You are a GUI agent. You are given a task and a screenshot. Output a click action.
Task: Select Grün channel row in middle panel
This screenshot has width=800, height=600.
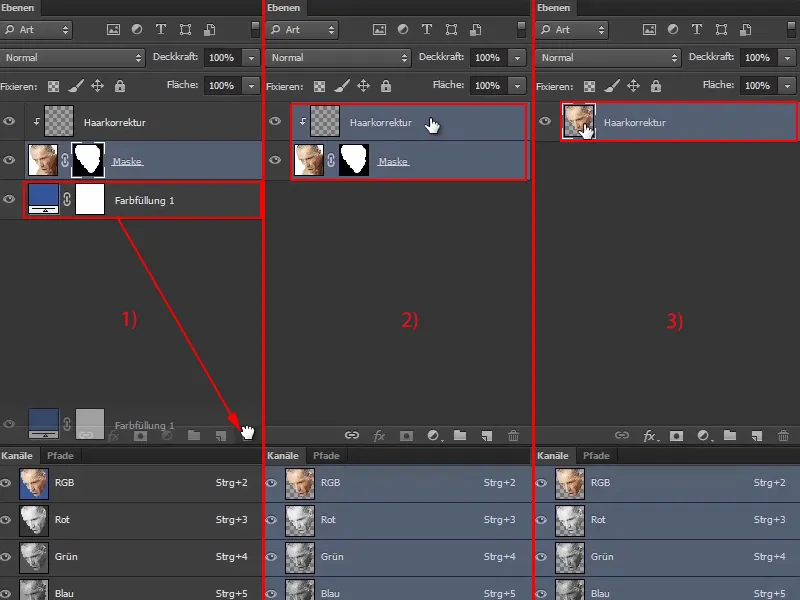tap(398, 557)
